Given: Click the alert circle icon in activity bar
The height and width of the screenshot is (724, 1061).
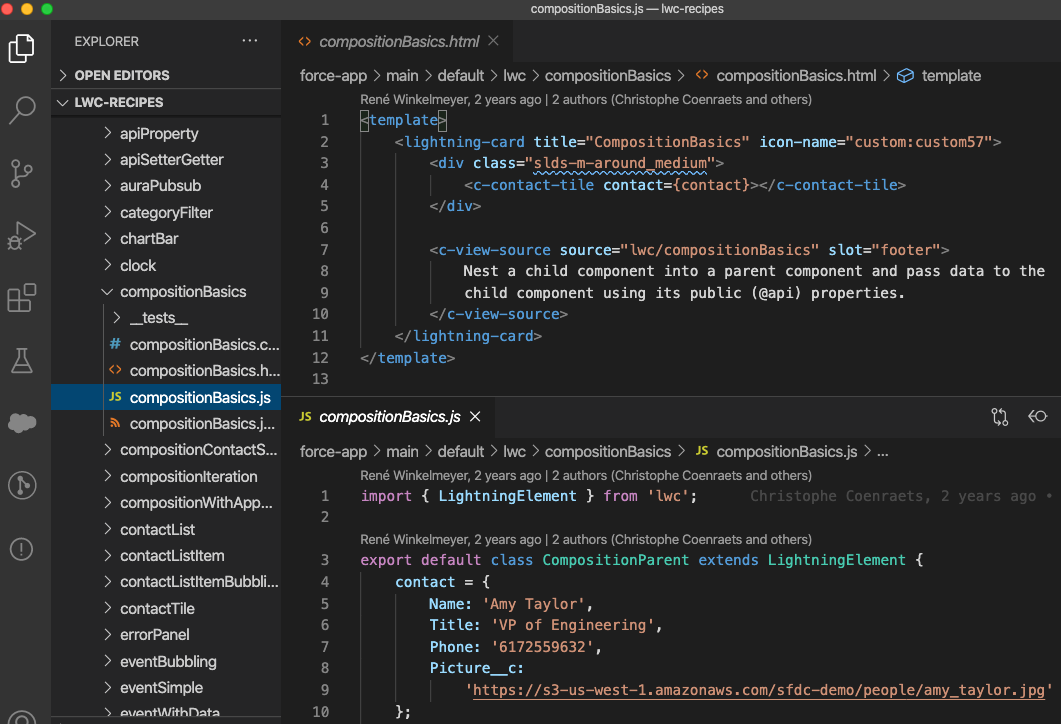Looking at the screenshot, I should click(22, 549).
